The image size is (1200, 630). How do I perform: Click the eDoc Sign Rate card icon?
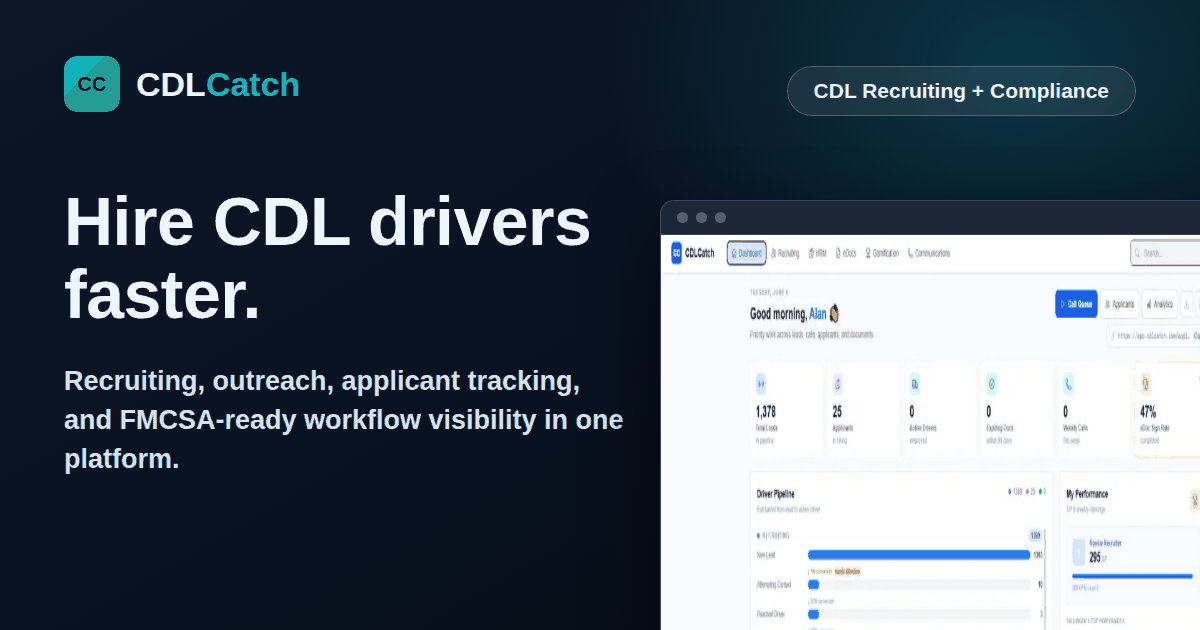pos(1146,382)
